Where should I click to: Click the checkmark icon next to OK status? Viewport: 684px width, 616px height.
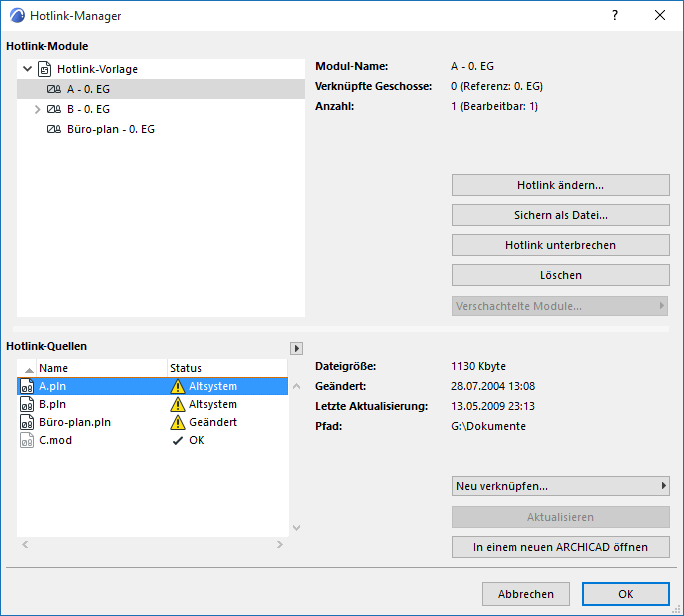pyautogui.click(x=178, y=441)
